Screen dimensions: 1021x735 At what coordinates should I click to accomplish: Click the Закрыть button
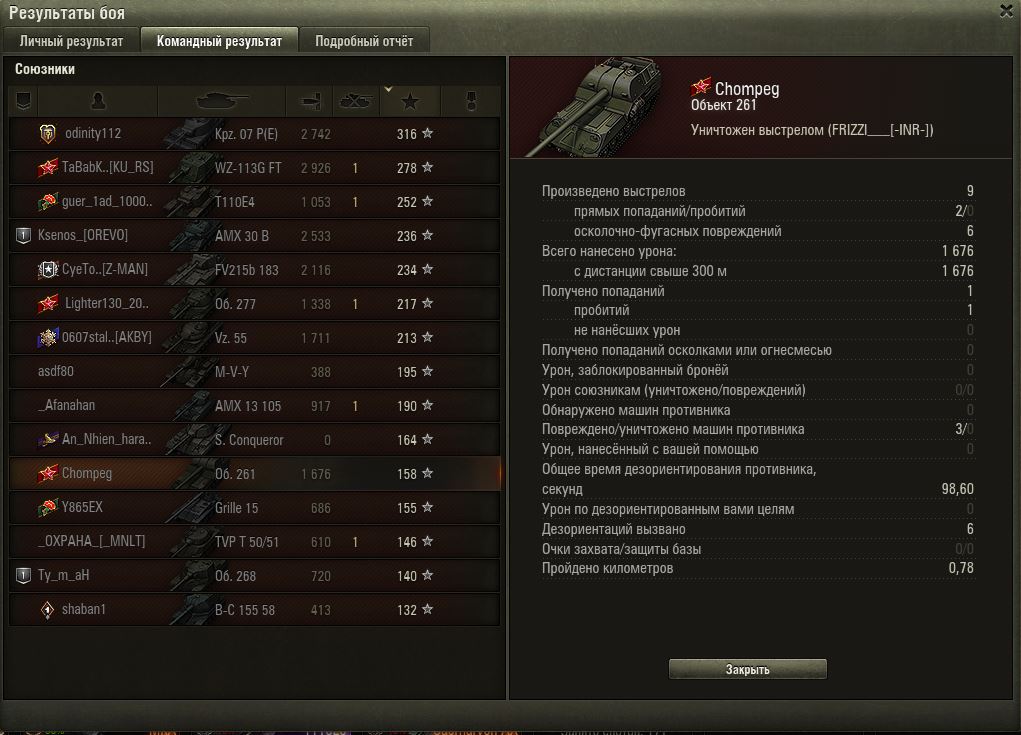pos(748,669)
